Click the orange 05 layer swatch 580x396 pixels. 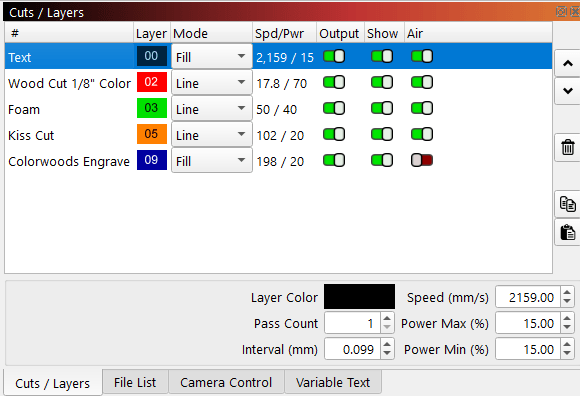pyautogui.click(x=152, y=134)
